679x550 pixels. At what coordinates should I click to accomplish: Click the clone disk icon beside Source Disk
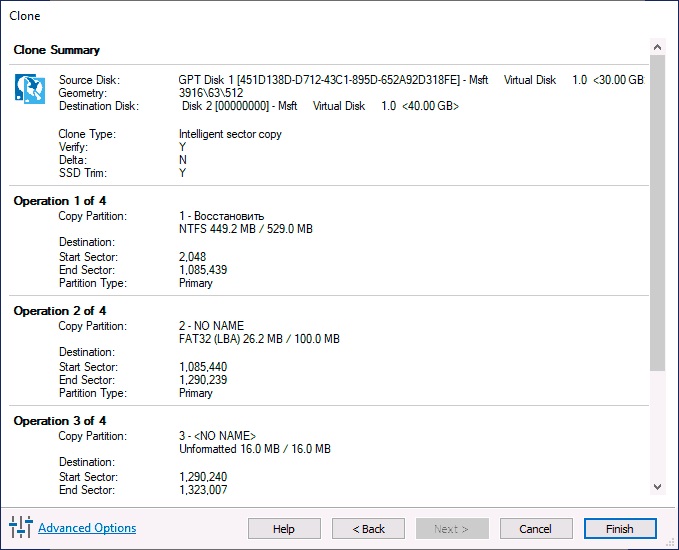point(30,89)
